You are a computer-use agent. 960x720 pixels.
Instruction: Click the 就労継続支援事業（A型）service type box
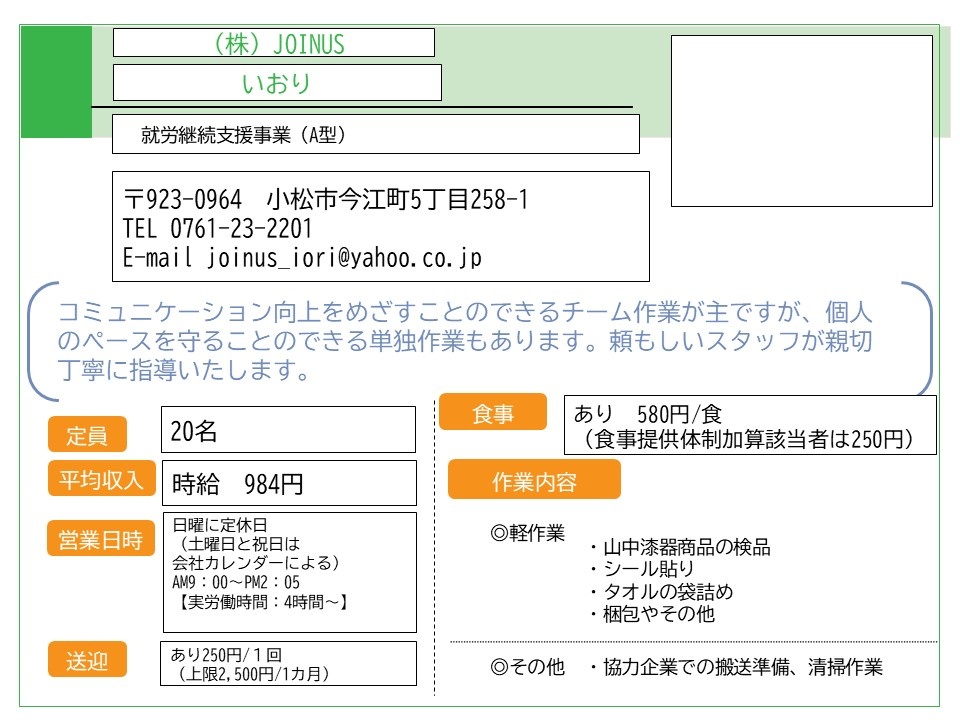click(375, 134)
